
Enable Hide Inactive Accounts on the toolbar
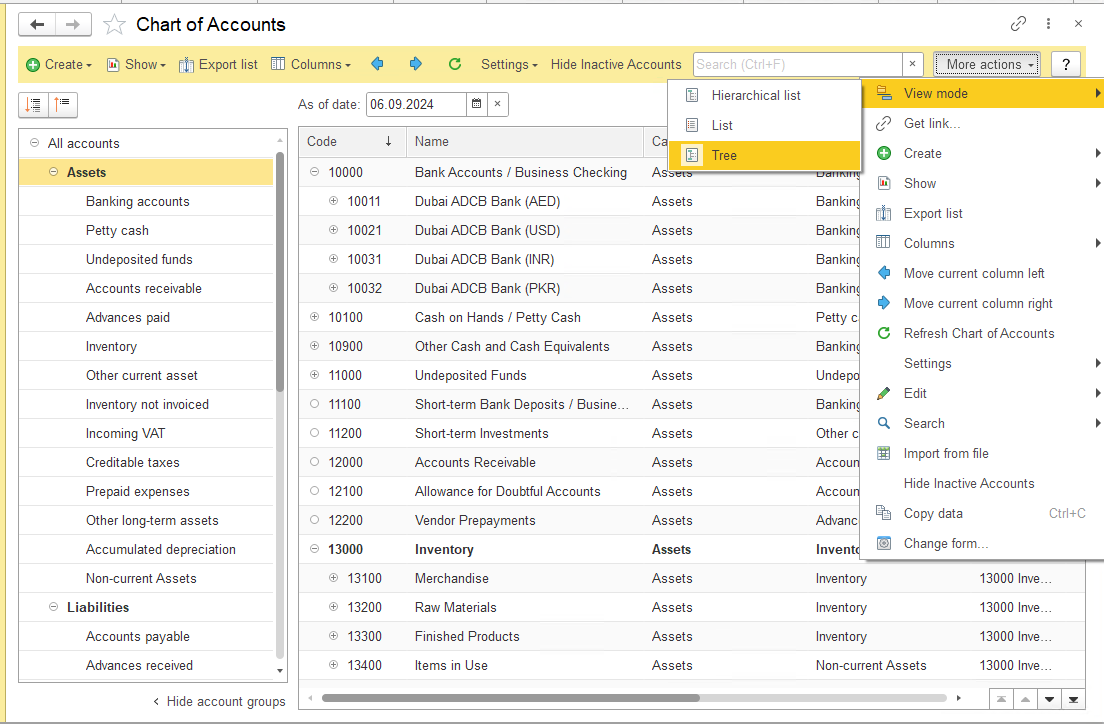[x=615, y=63]
